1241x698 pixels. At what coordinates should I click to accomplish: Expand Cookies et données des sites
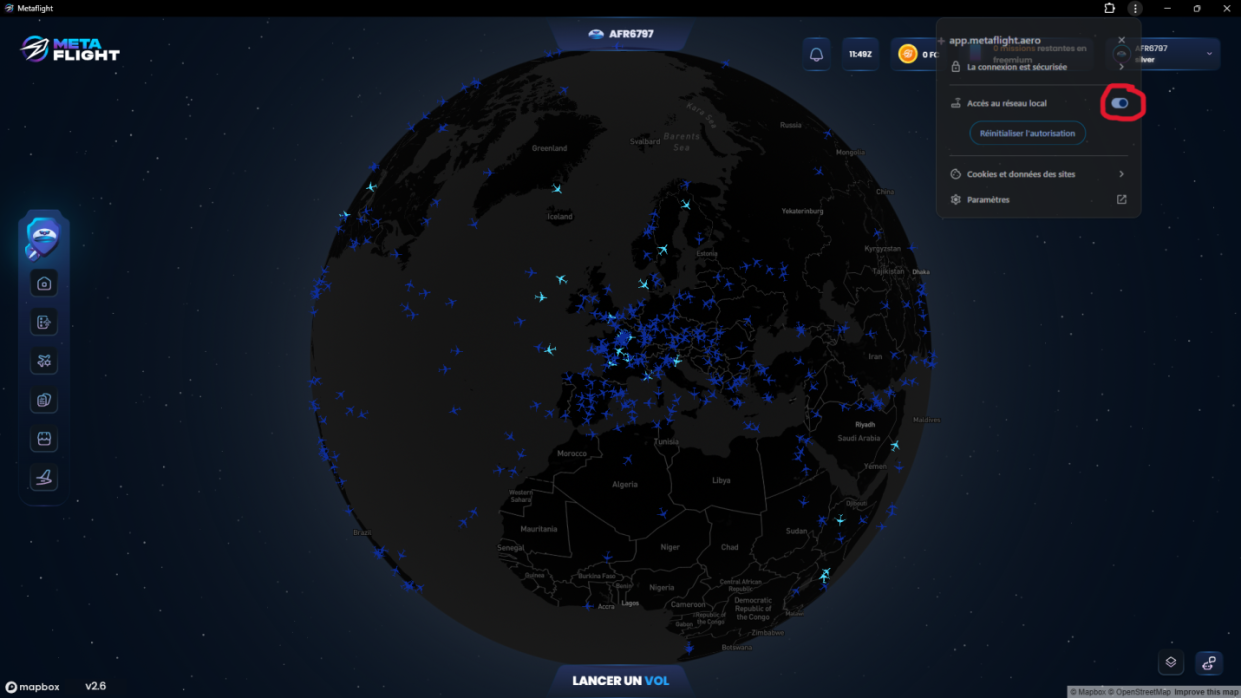pyautogui.click(x=1037, y=174)
